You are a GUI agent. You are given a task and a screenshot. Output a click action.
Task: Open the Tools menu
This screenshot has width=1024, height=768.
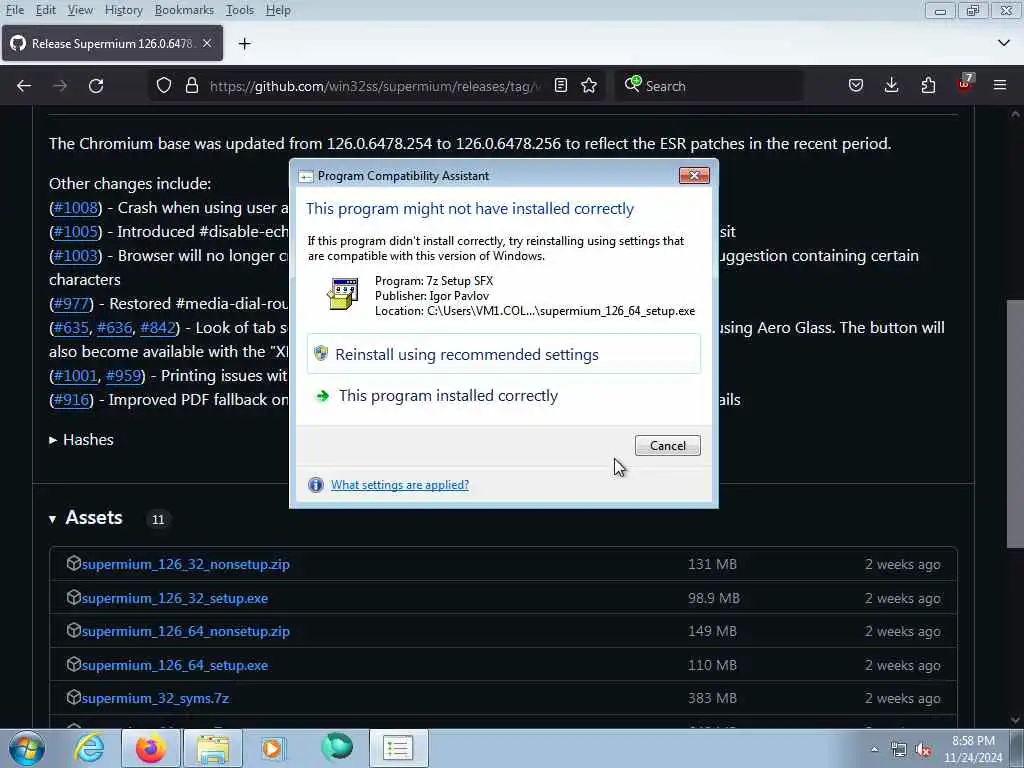point(240,10)
